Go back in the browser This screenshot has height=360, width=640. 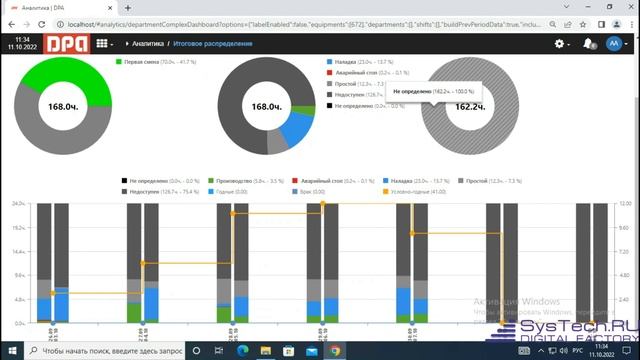coord(11,24)
